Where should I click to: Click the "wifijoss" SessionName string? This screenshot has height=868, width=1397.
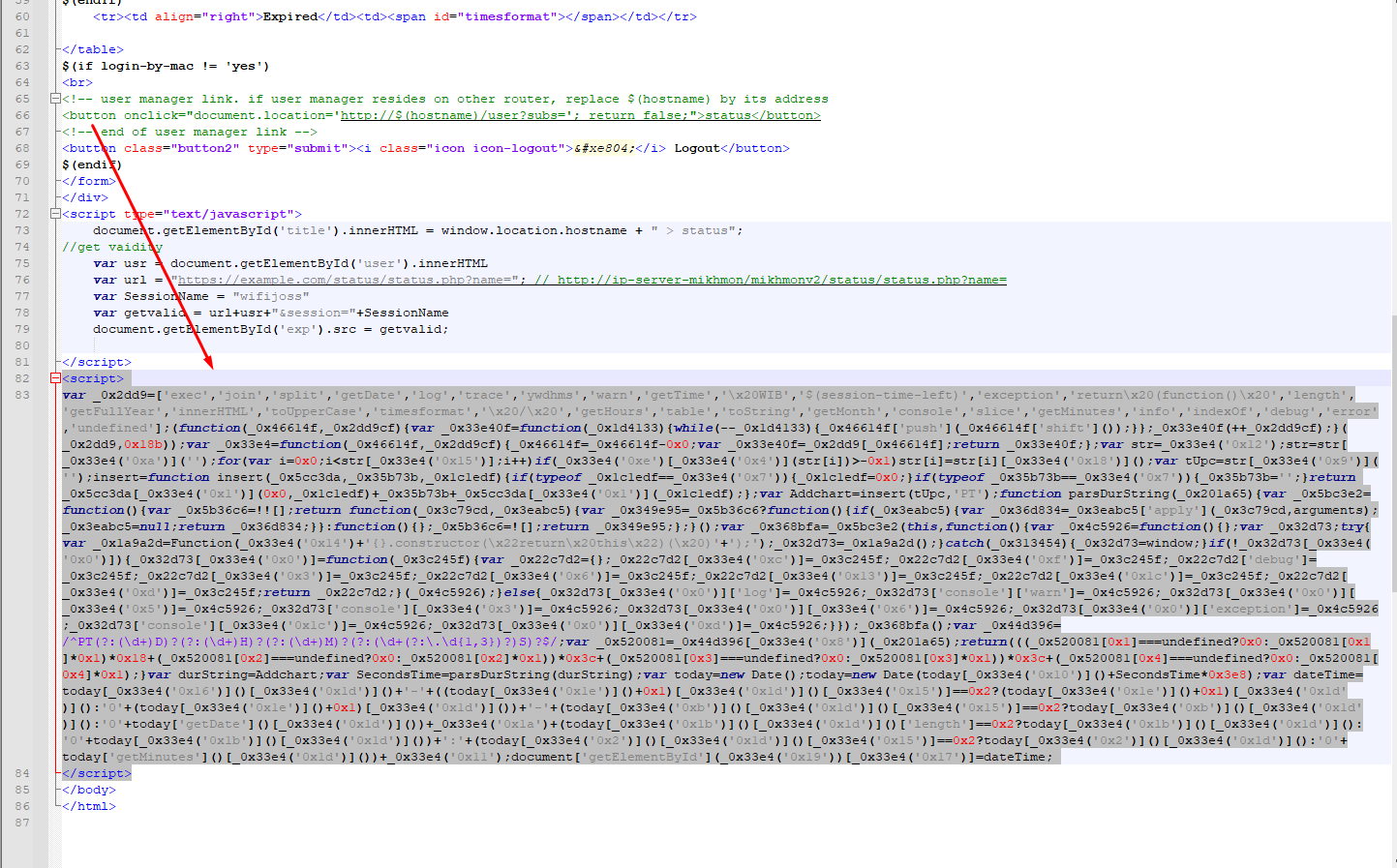point(271,296)
